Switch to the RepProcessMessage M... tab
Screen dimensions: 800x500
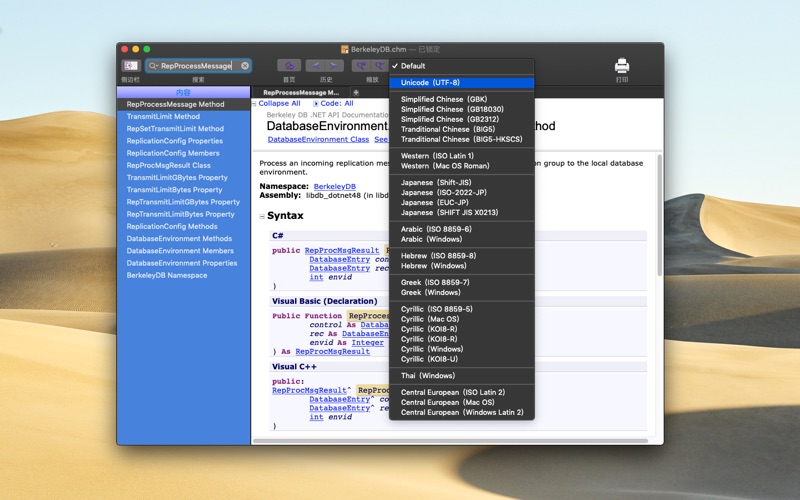point(301,92)
